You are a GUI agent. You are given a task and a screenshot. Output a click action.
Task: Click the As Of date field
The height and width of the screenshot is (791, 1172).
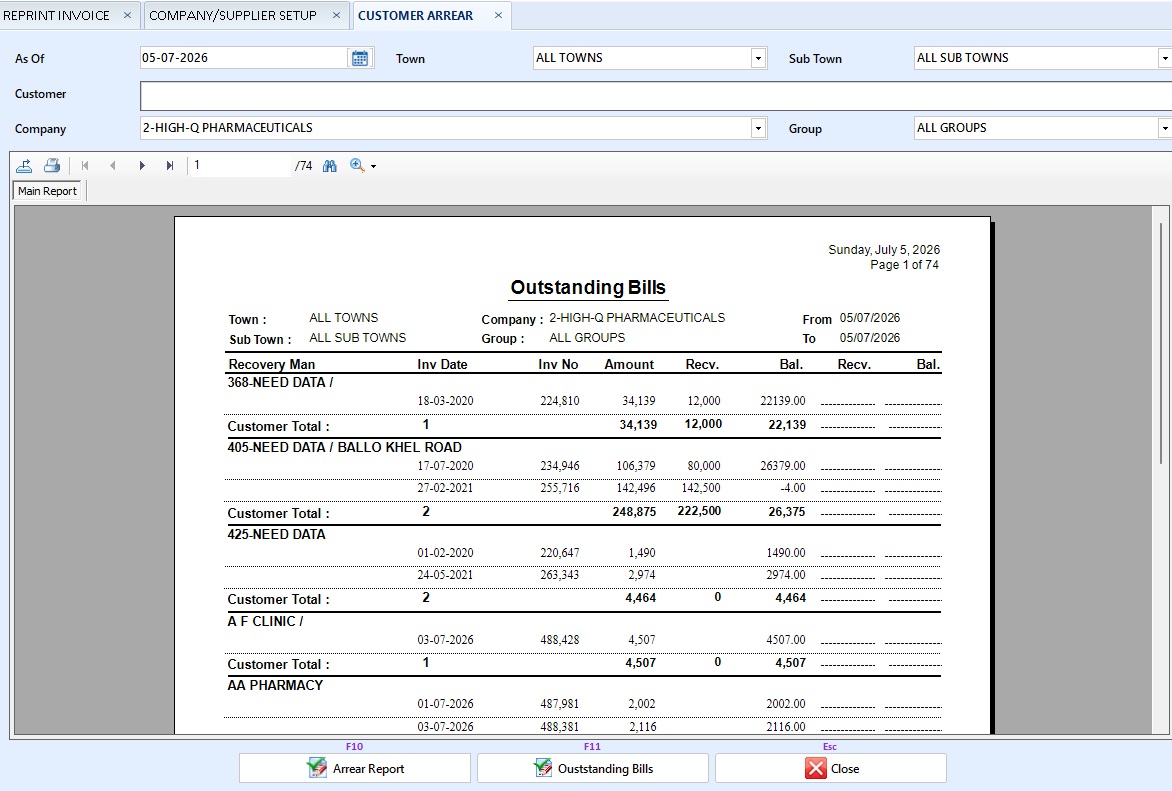point(244,58)
